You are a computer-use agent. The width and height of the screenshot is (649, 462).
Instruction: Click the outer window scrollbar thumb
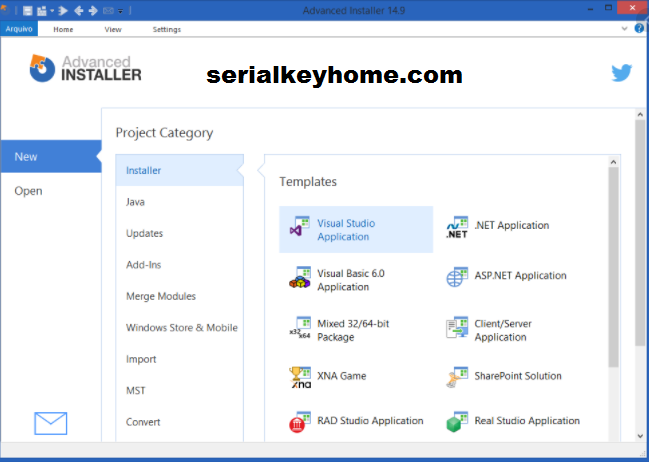[x=640, y=232]
